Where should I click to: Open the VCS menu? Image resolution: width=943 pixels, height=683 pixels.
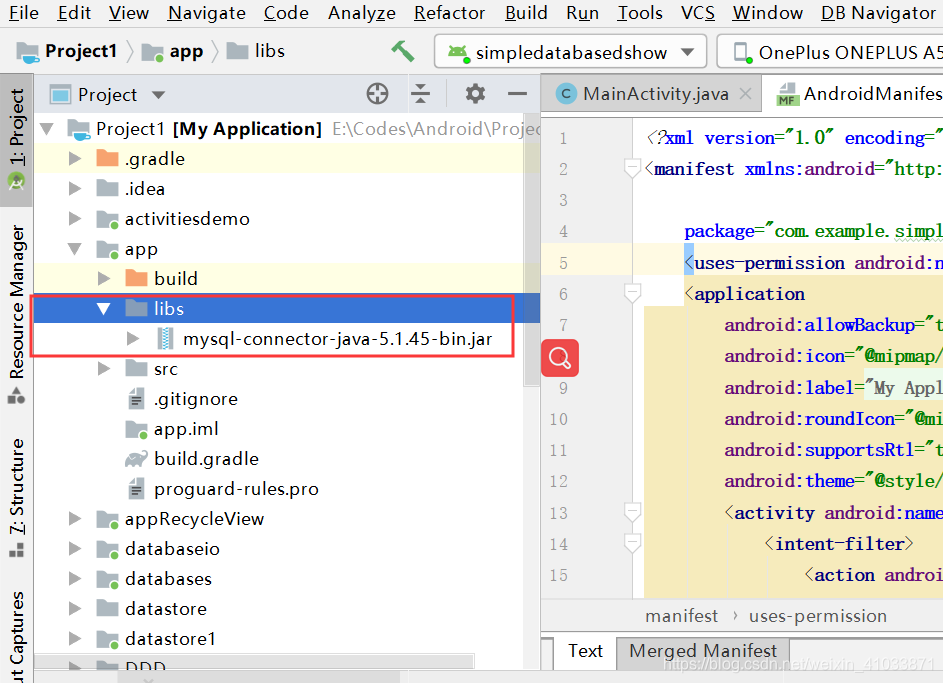pos(698,13)
